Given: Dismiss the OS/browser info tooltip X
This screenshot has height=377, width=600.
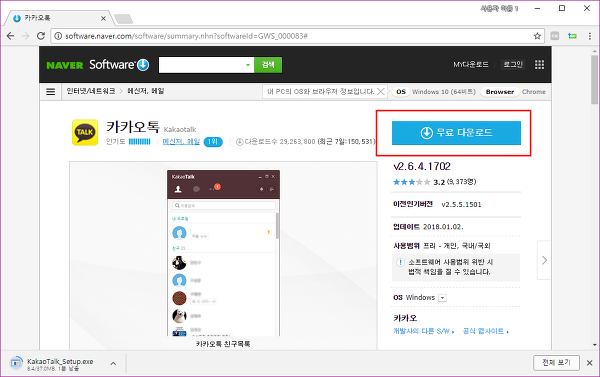Looking at the screenshot, I should point(381,91).
